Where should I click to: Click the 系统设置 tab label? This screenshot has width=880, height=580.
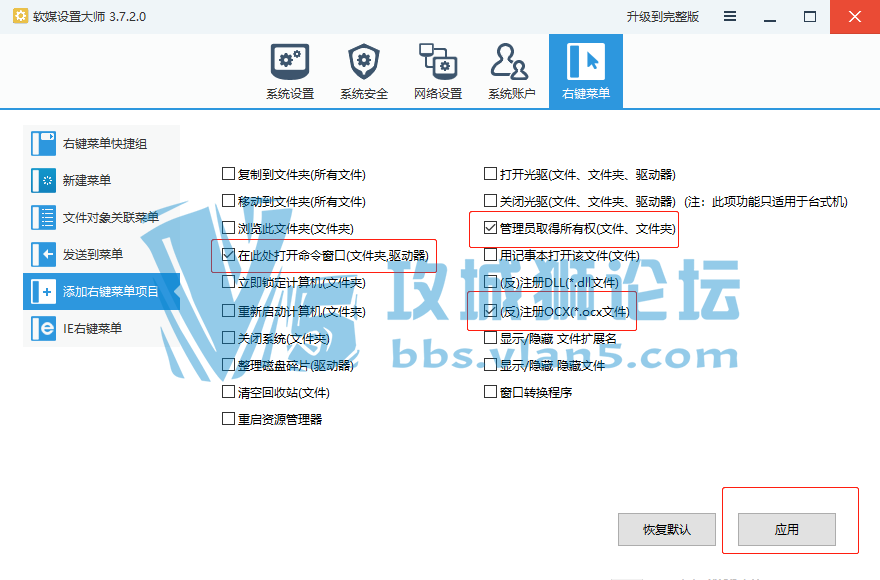click(x=290, y=94)
